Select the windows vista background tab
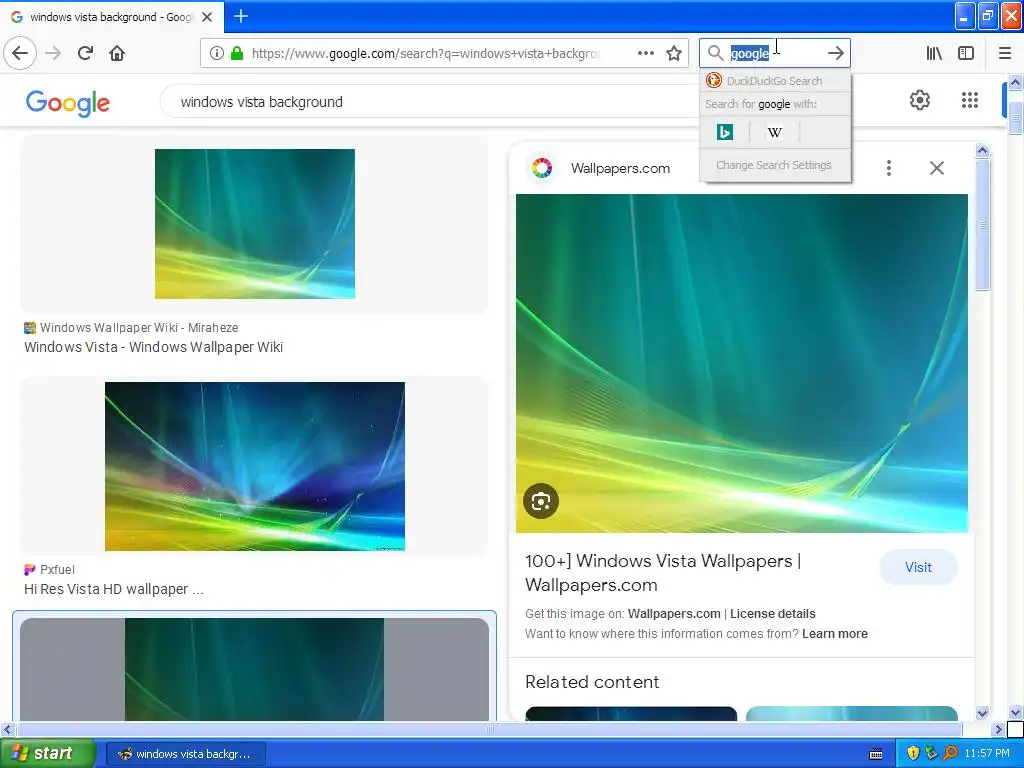This screenshot has height=768, width=1024. [x=112, y=17]
